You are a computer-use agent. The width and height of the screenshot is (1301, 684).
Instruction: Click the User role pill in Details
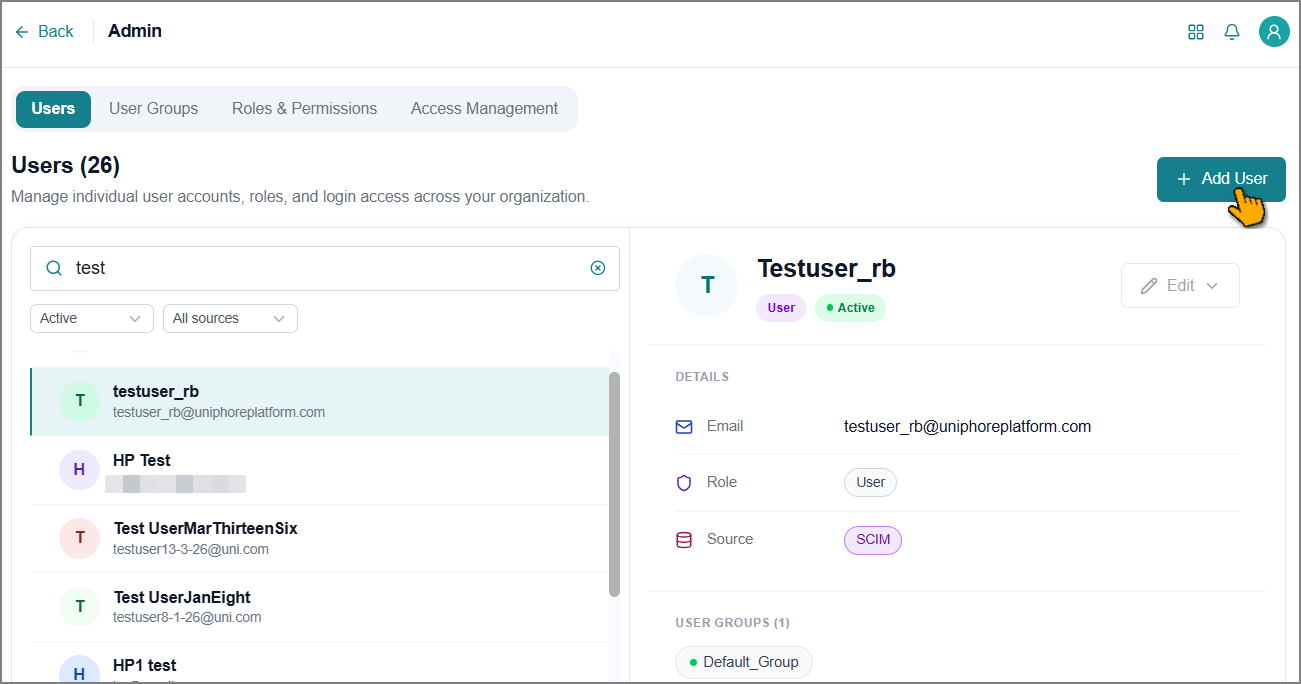click(871, 483)
